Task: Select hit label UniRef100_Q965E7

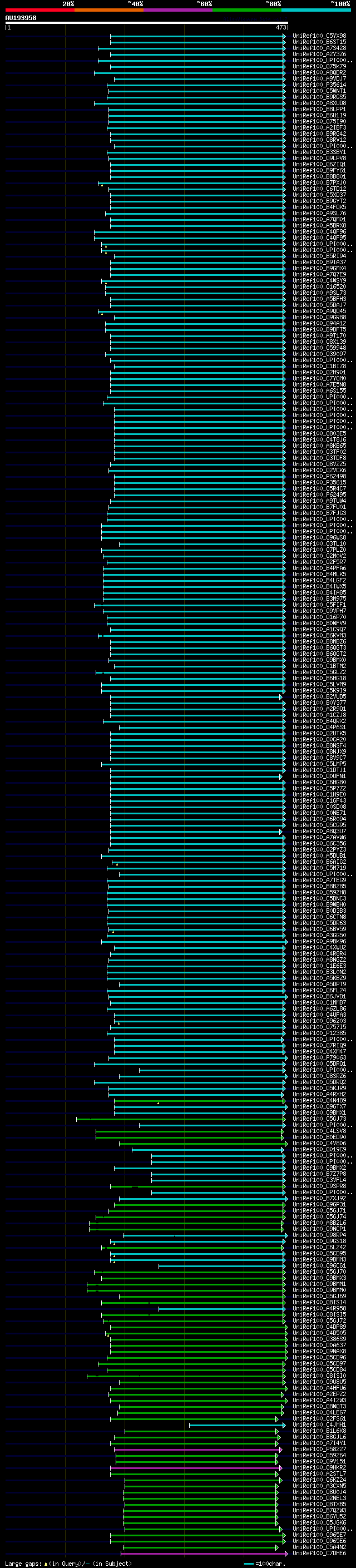Action: [x=319, y=1535]
